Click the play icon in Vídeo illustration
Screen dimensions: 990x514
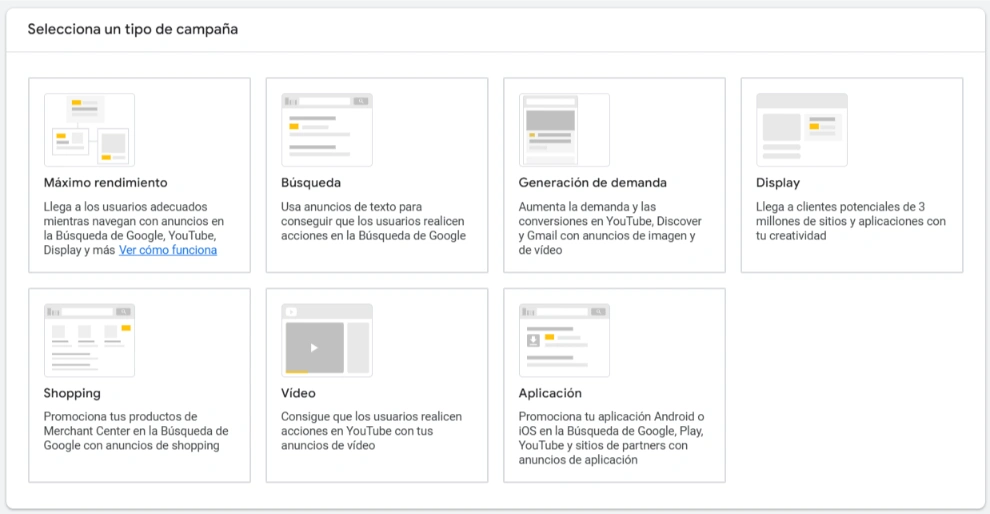tap(314, 348)
